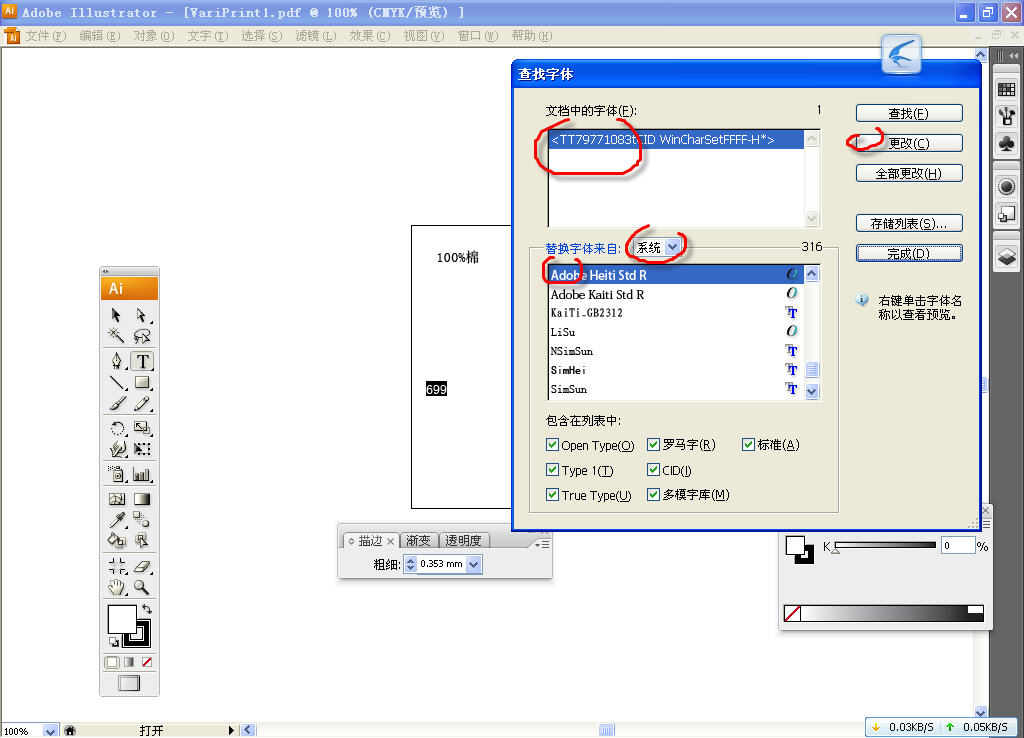Viewport: 1024px width, 738px height.
Task: Open the 编辑 (Edit) menu
Action: (100, 36)
